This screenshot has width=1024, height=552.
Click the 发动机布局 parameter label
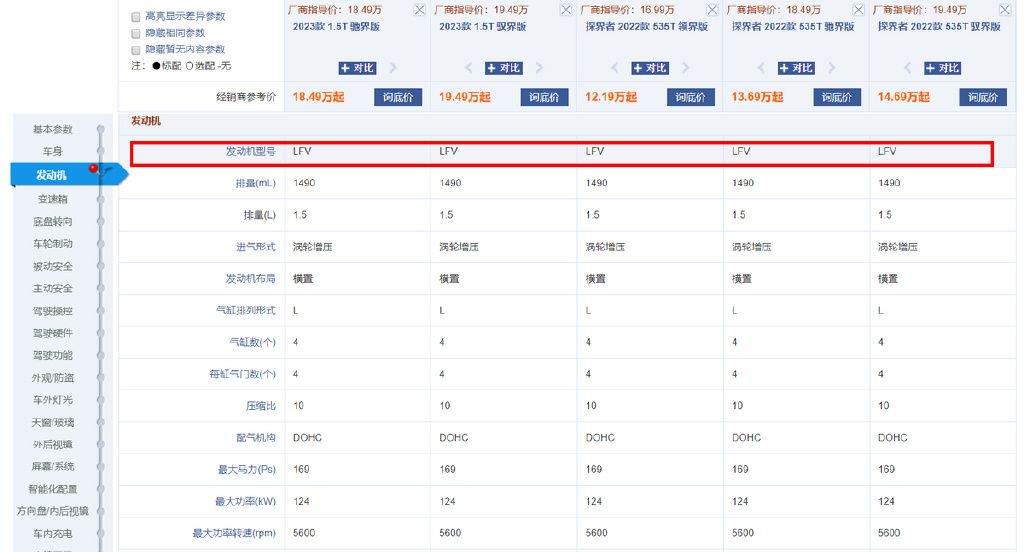[x=251, y=279]
